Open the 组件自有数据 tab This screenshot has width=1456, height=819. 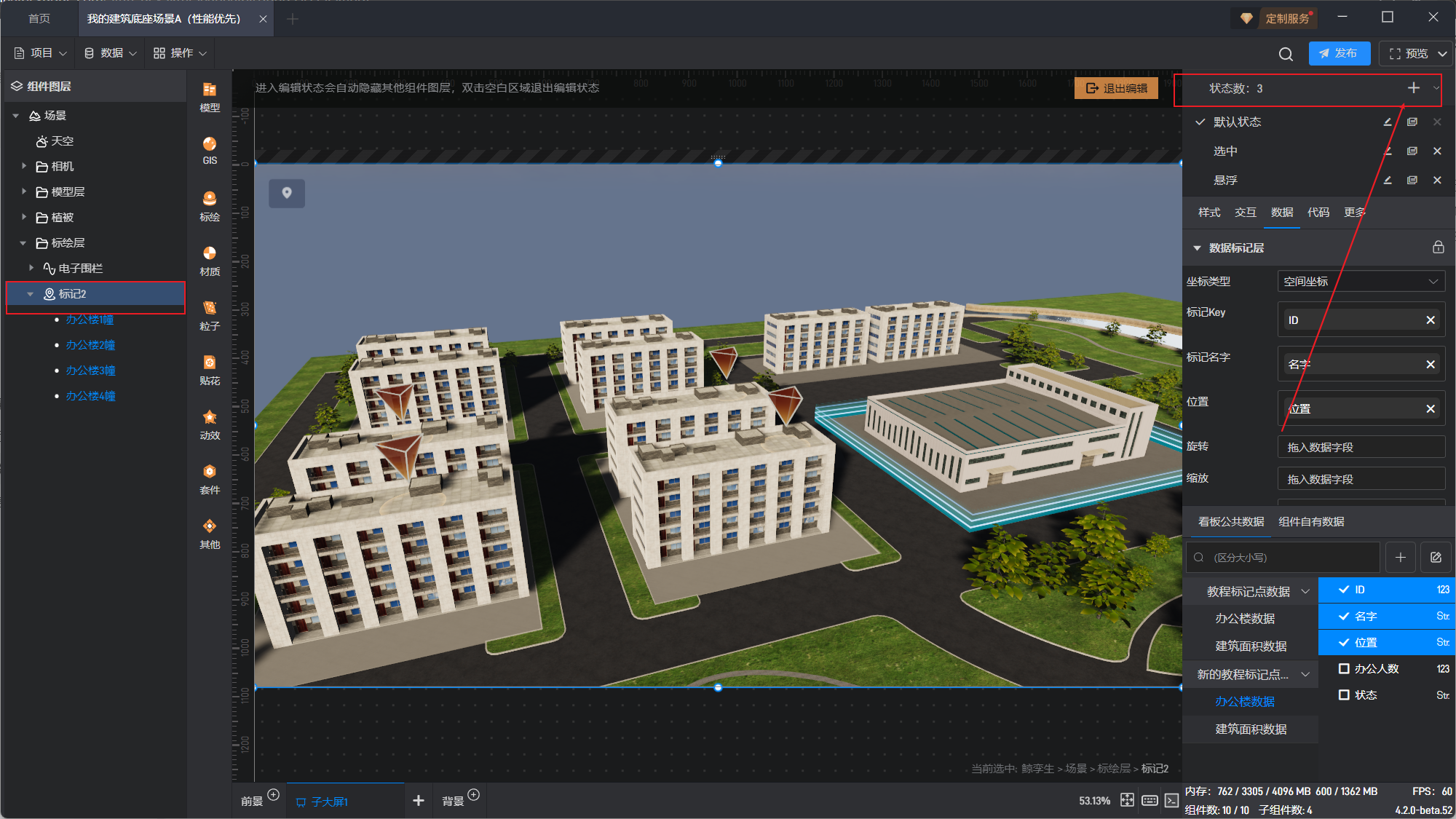tap(1310, 521)
